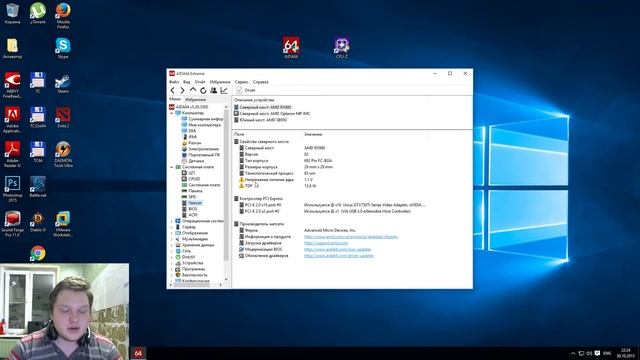
Task: Open the aida64.com BIOS updates link
Action: (x=338, y=249)
